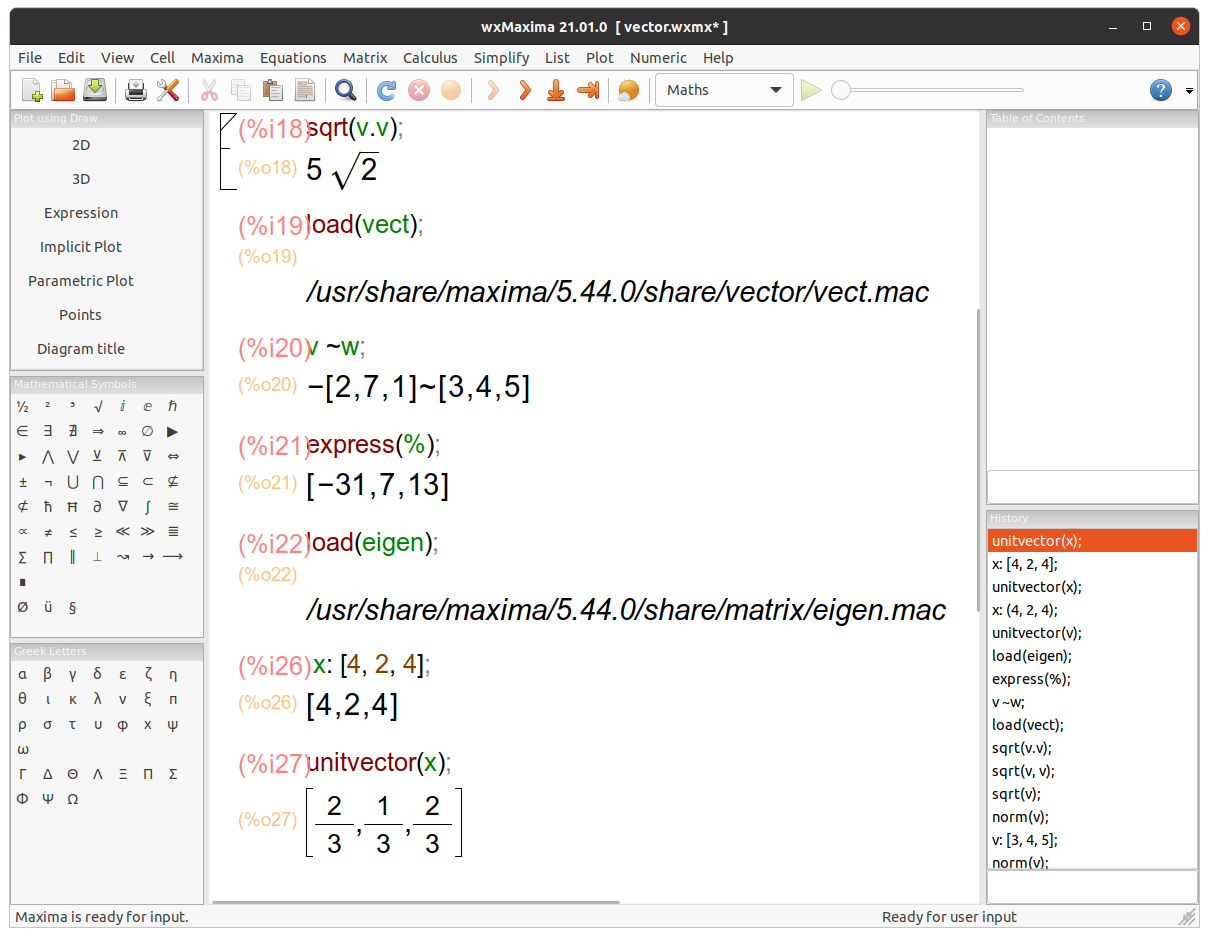Search the worksheet with the Find tool
1209x937 pixels.
(x=346, y=90)
